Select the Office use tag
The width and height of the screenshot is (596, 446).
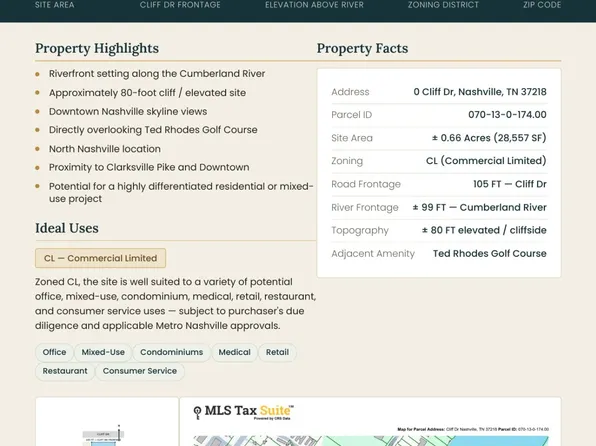pos(54,352)
